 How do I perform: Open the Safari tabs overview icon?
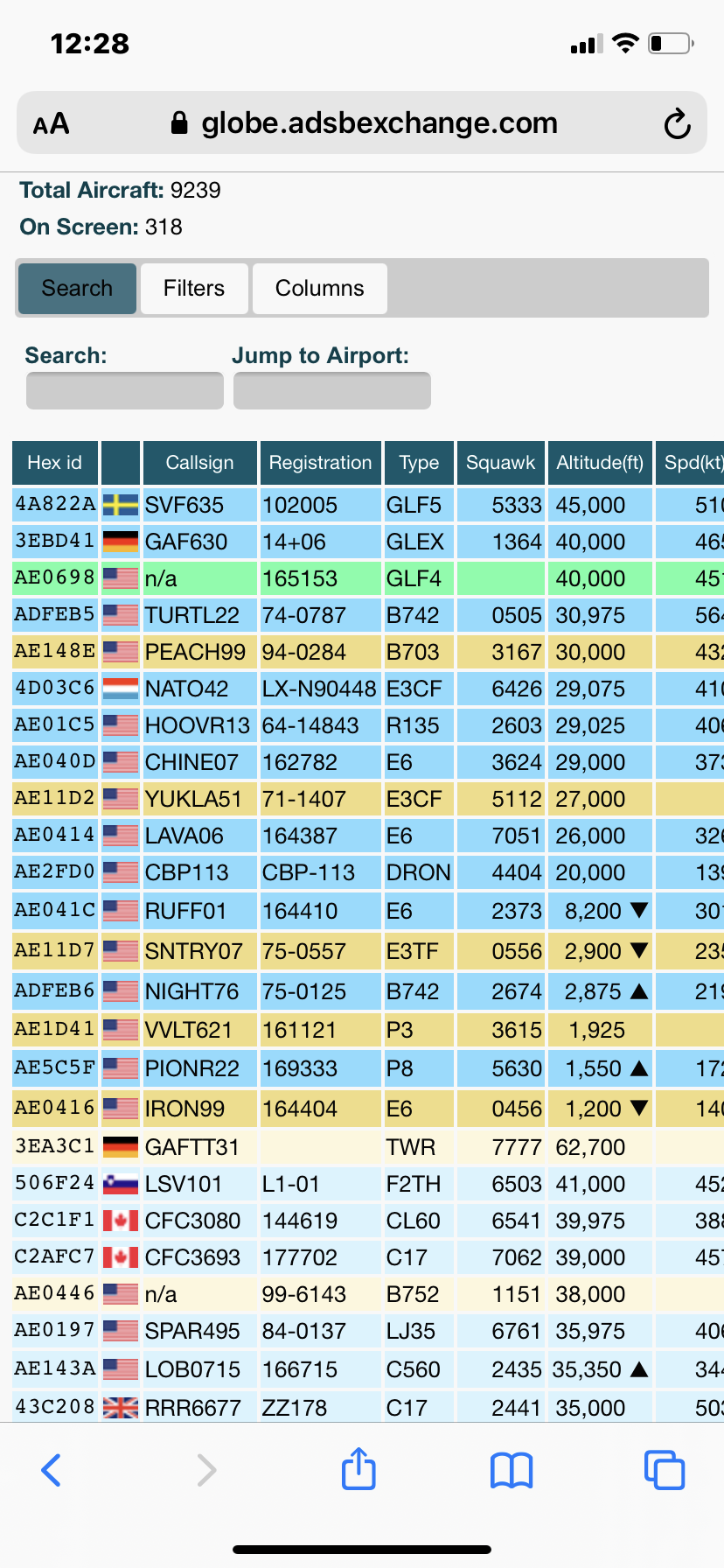click(665, 1470)
